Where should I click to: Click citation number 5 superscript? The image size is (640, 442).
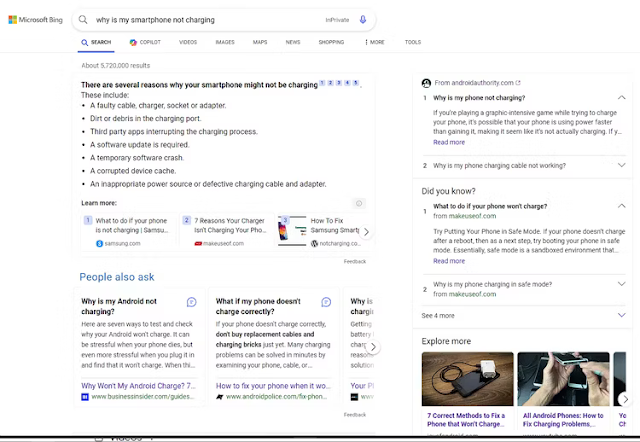(x=356, y=83)
